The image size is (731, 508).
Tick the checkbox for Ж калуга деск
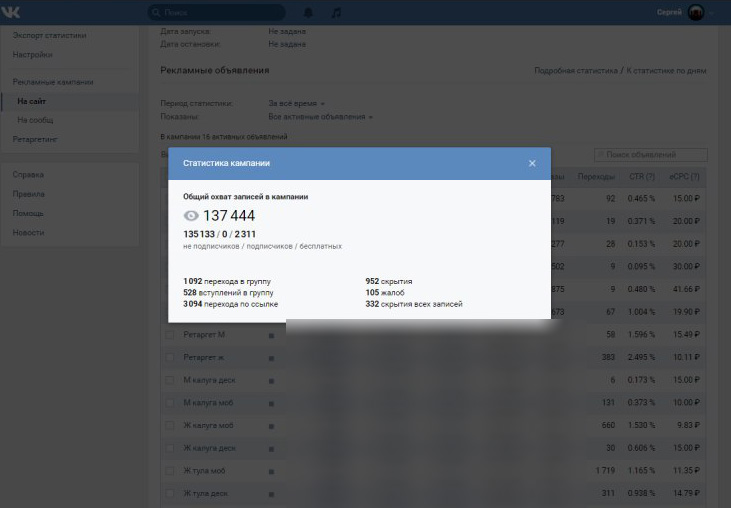[x=170, y=448]
